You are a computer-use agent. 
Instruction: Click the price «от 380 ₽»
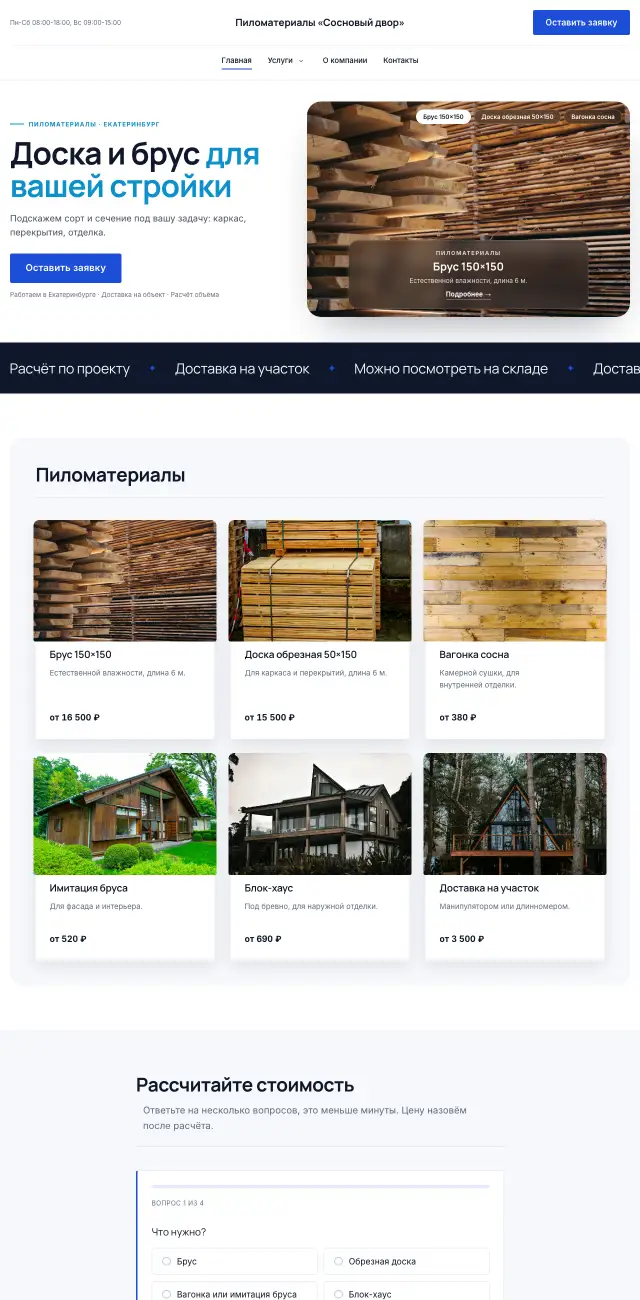458,718
